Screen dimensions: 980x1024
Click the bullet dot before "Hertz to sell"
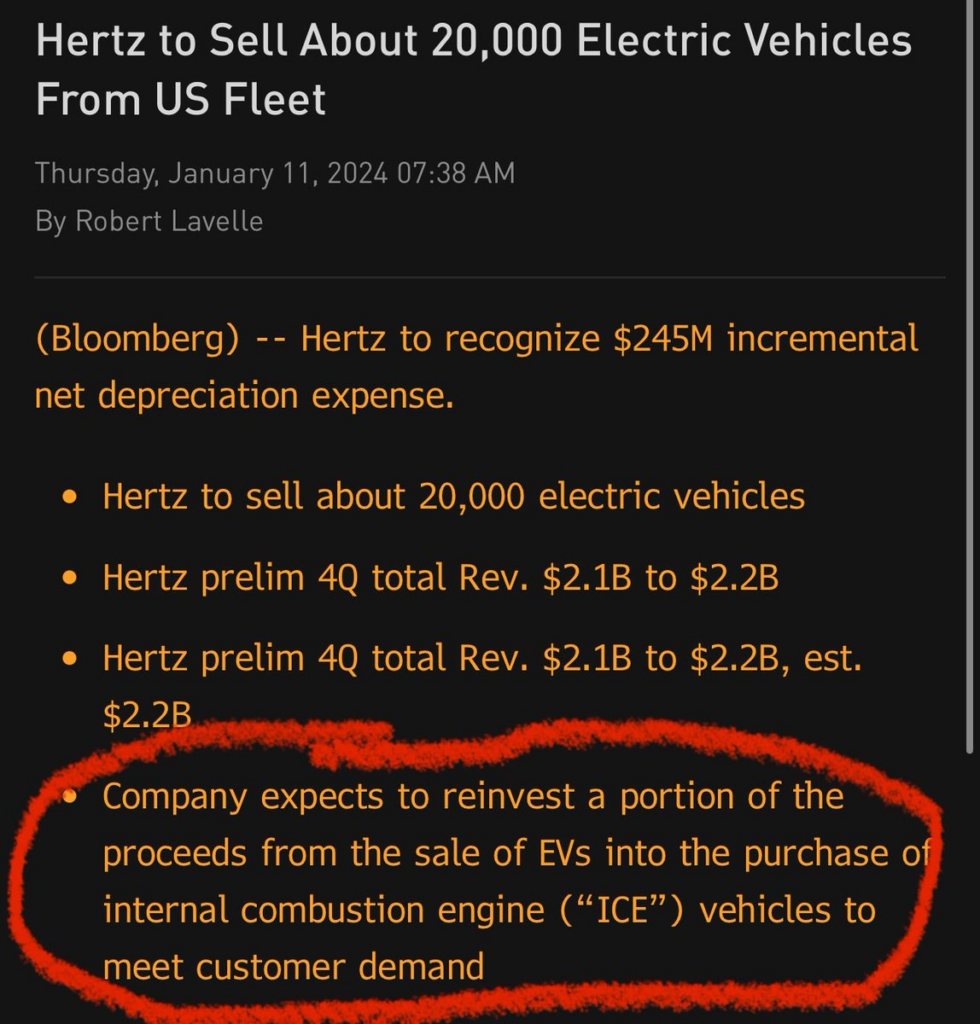pos(69,497)
